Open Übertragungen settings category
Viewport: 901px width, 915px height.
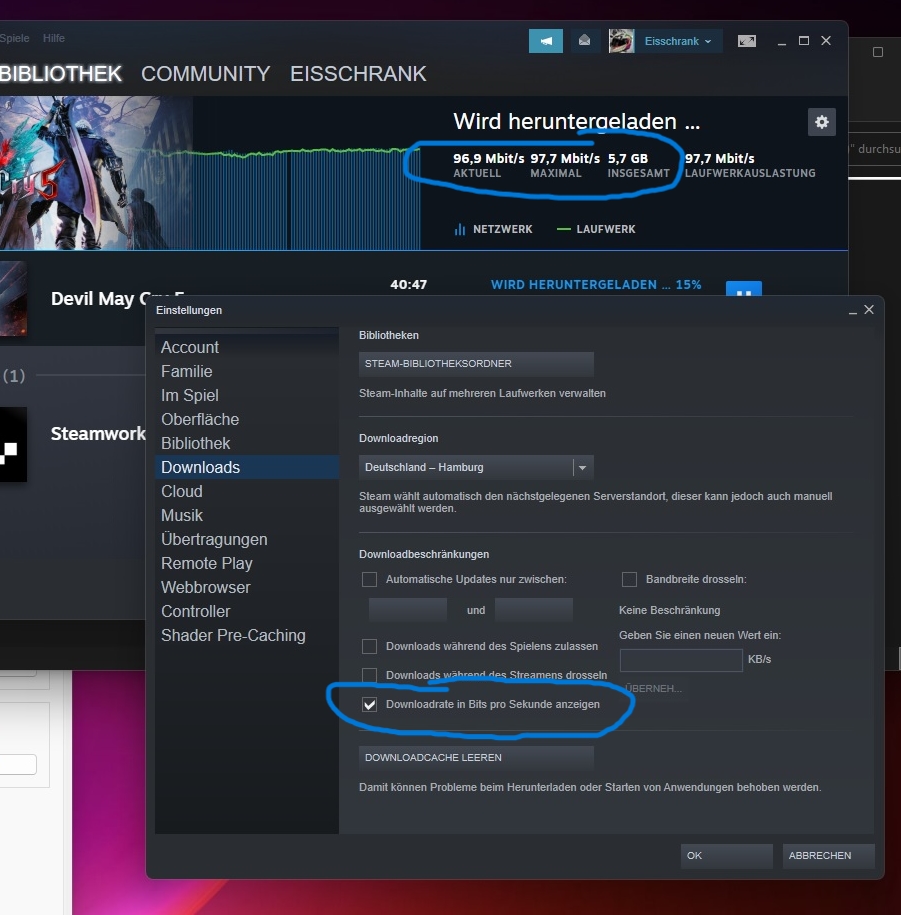coord(247,539)
